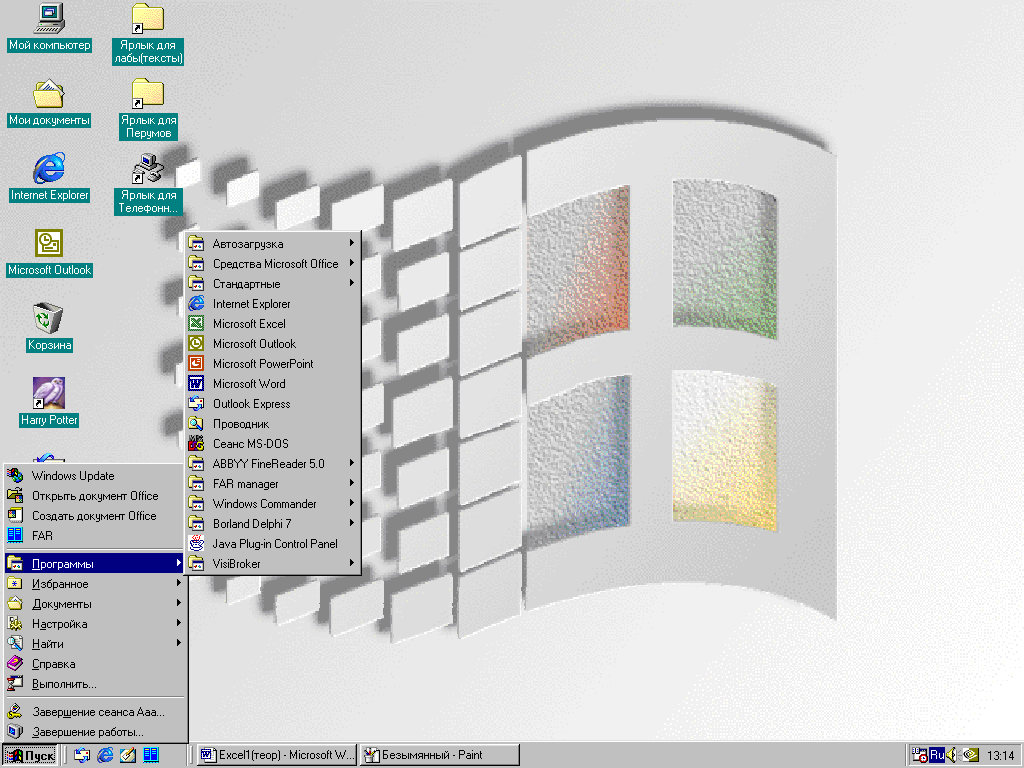Click the Microsoft Word icon in Programs menu
1024x768 pixels.
tap(196, 383)
